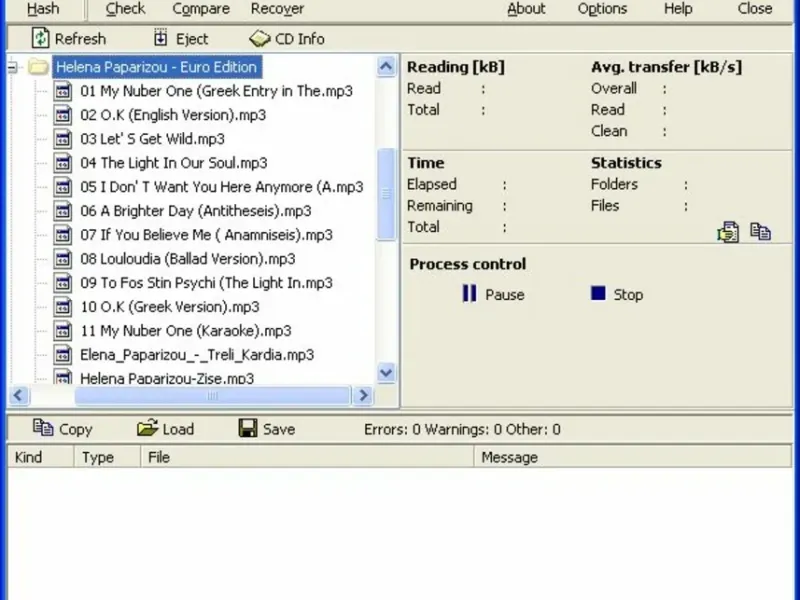
Task: Select 09 To Fos Stin Psychi file
Action: pyautogui.click(x=206, y=283)
